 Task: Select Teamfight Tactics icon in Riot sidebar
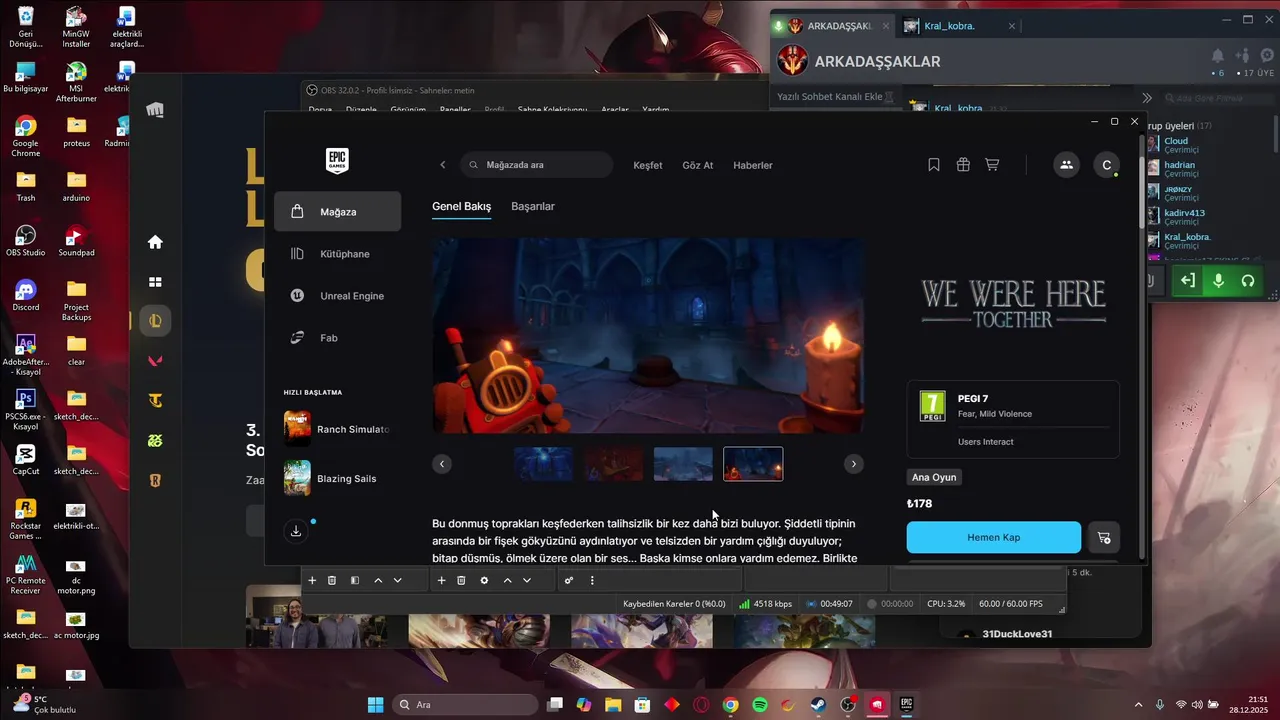coord(155,401)
